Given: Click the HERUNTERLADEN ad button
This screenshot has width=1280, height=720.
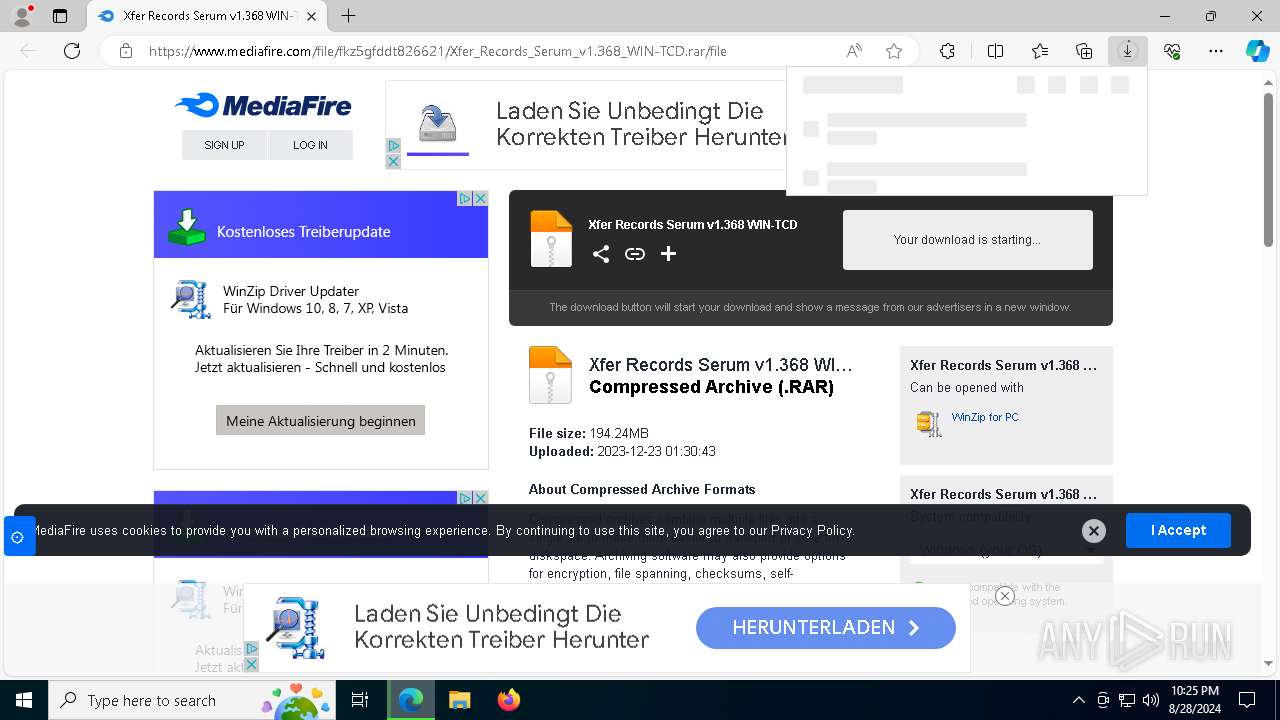Looking at the screenshot, I should click(826, 628).
